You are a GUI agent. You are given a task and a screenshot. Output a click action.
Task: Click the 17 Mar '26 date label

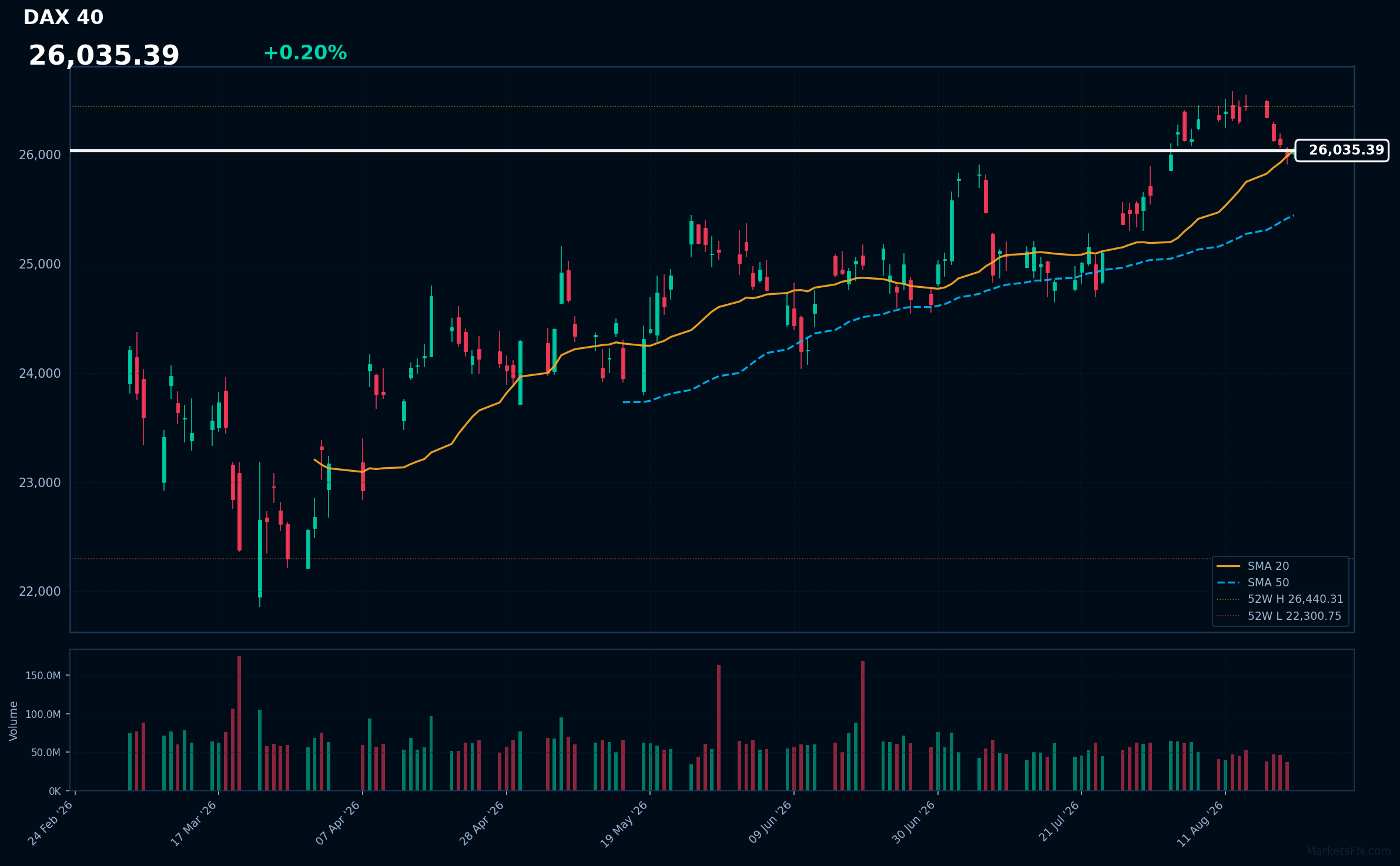193,823
